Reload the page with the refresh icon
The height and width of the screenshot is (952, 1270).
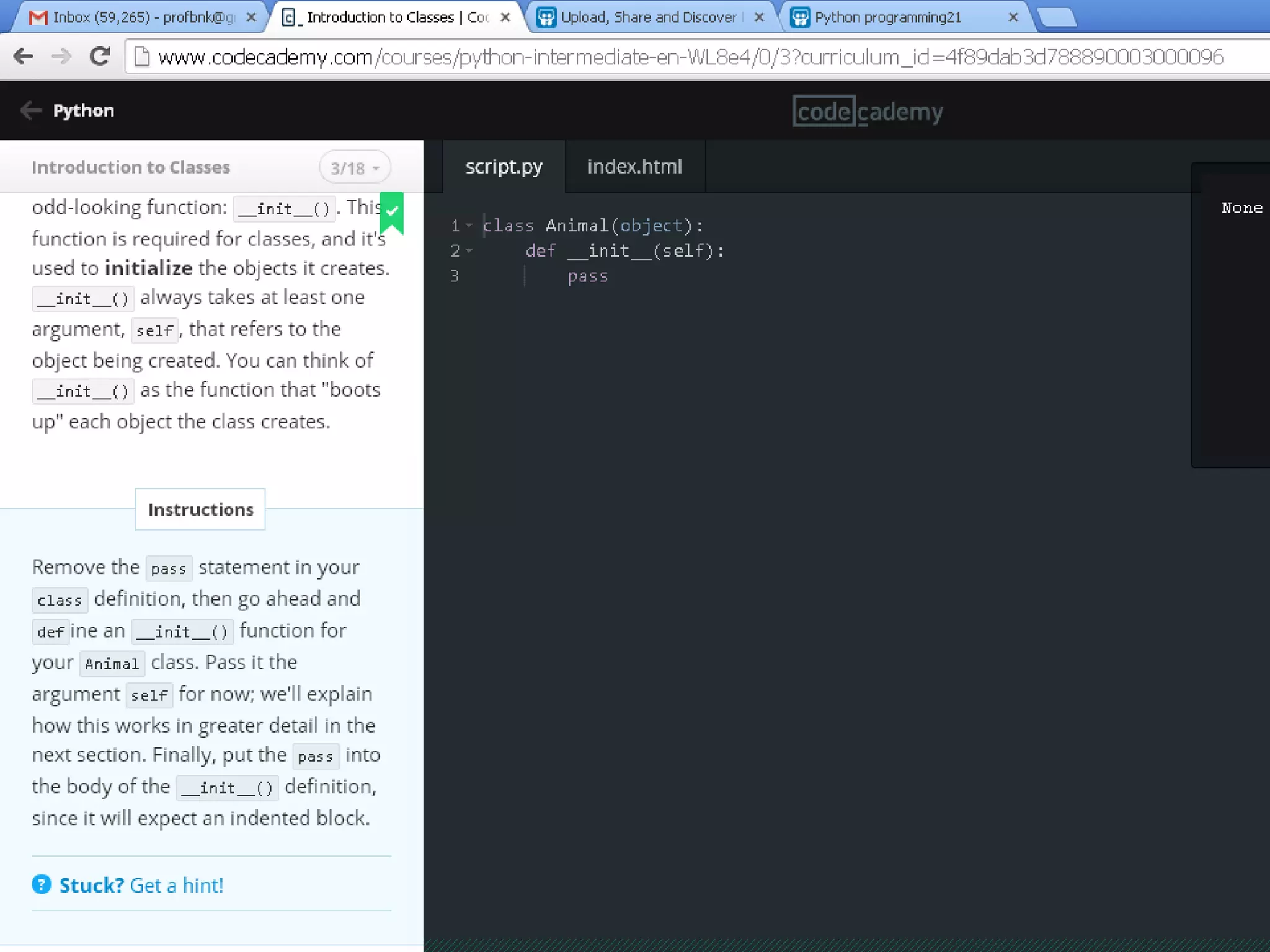tap(100, 56)
